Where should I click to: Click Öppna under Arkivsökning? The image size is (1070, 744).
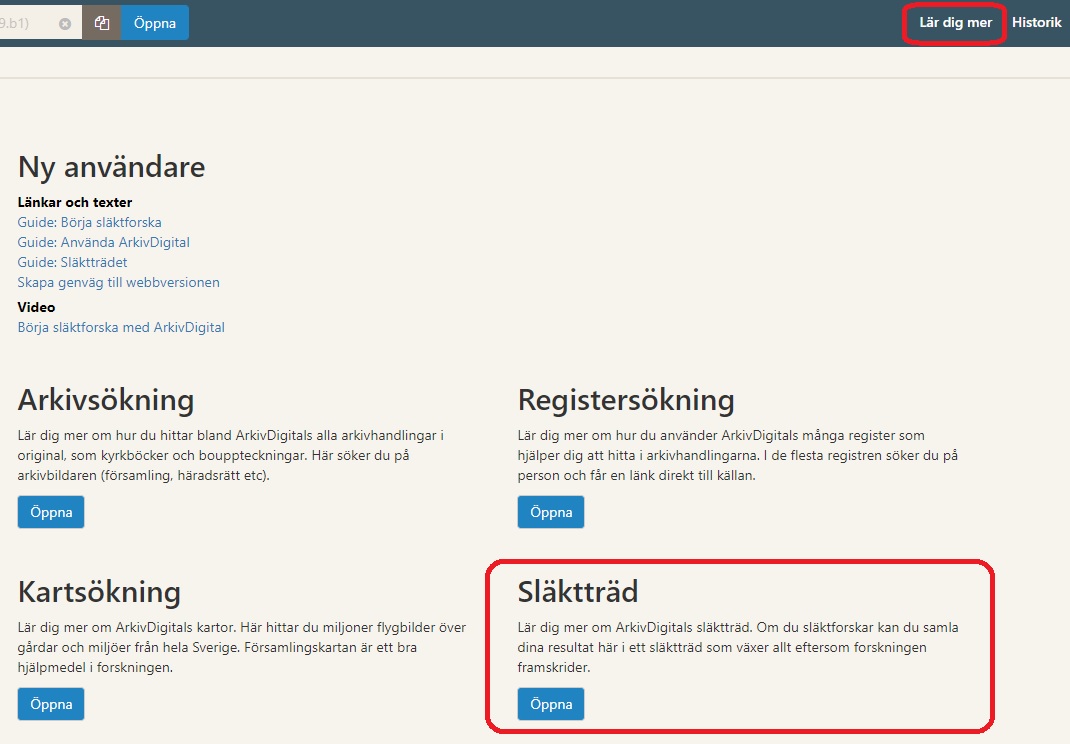51,512
